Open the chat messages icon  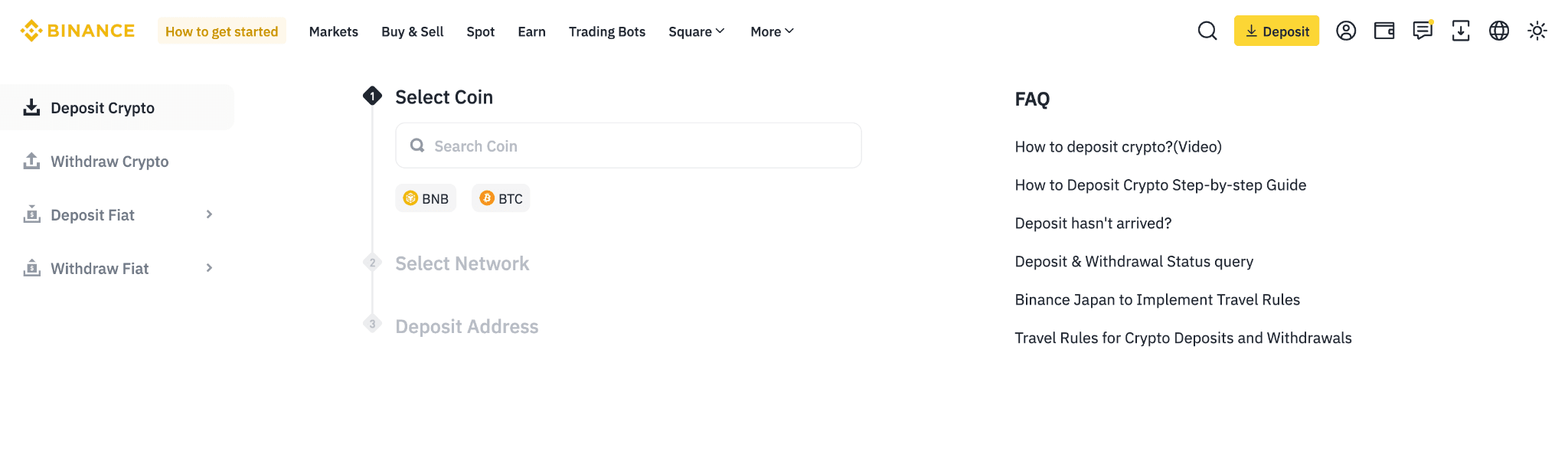(1423, 31)
